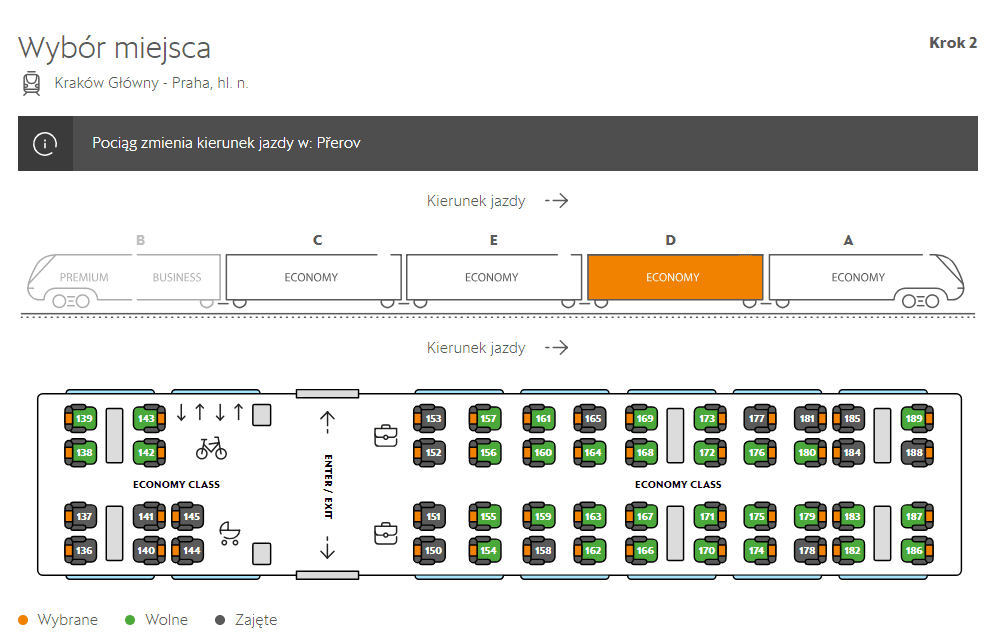Select seat 182
The image size is (992, 634).
tap(849, 550)
